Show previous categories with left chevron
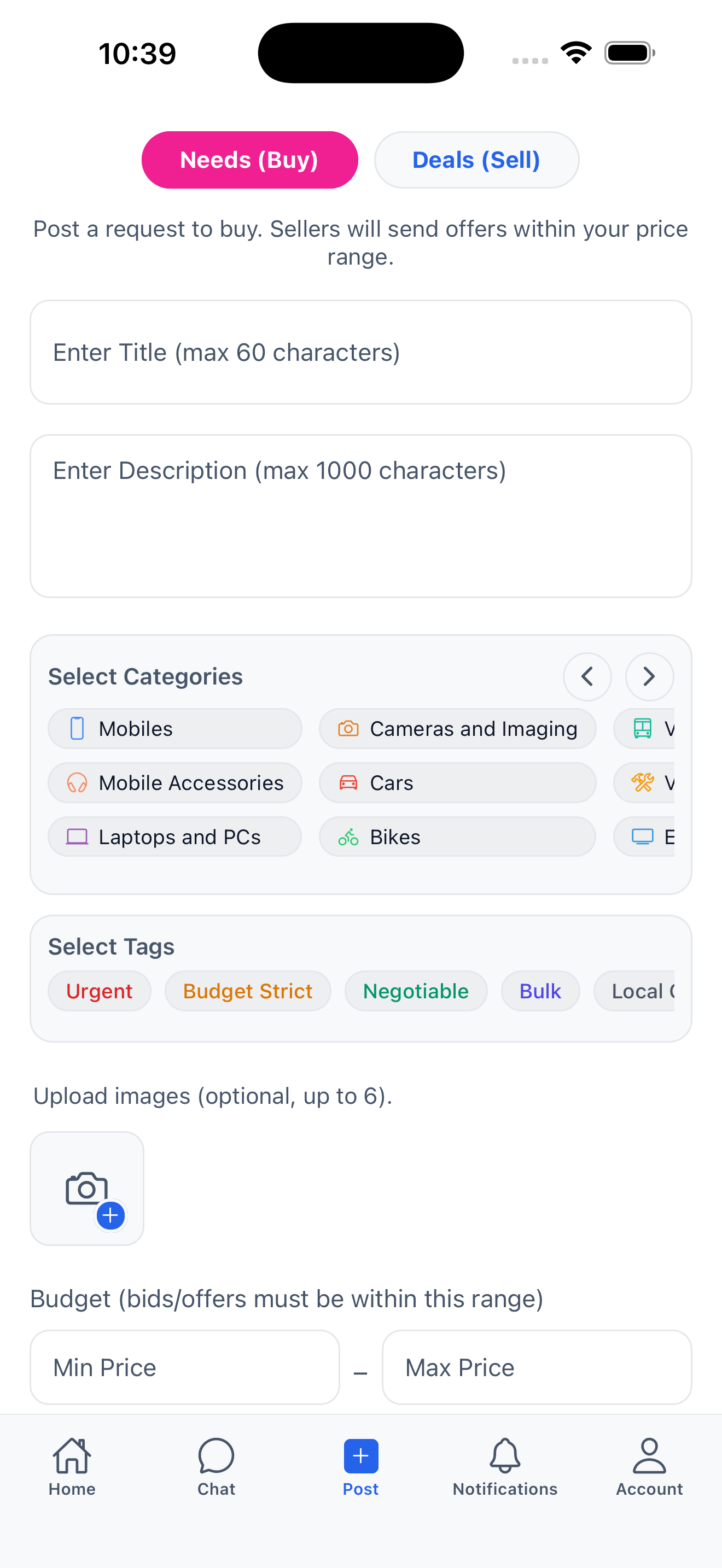Screen dimensions: 722x1568 point(587,676)
